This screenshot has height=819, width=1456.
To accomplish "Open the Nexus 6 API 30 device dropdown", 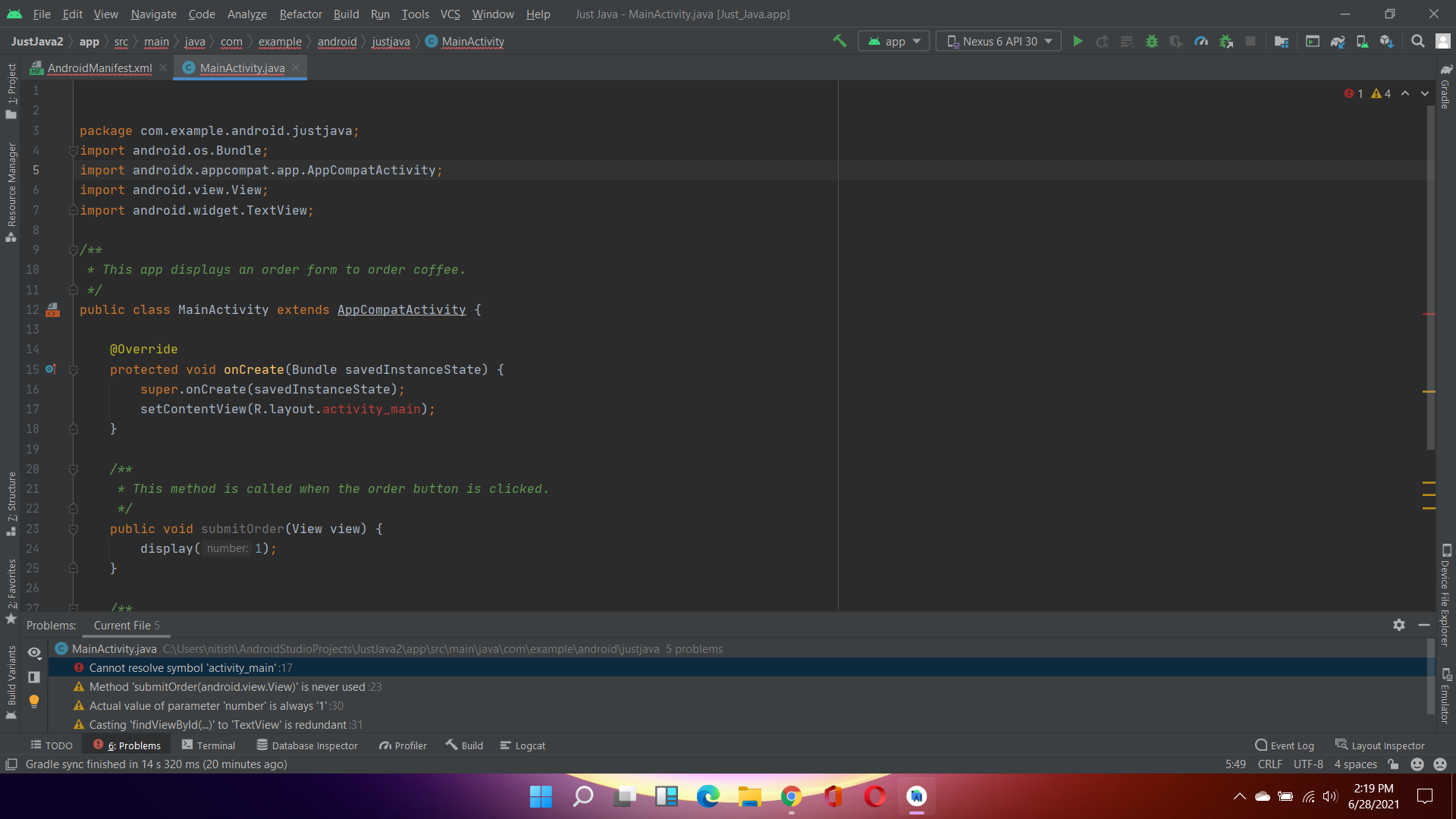I will click(x=999, y=42).
